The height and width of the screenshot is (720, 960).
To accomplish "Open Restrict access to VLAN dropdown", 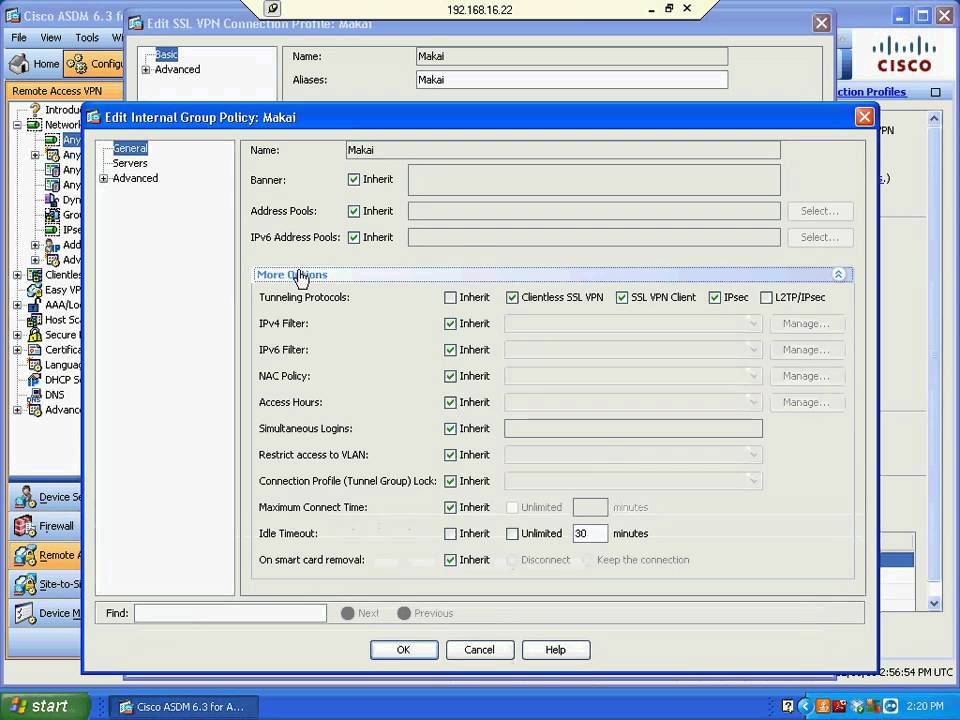I will click(x=754, y=456).
